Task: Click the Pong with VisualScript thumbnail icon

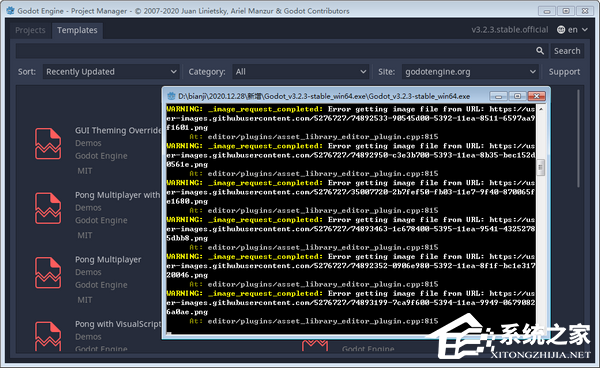Action: (48, 337)
